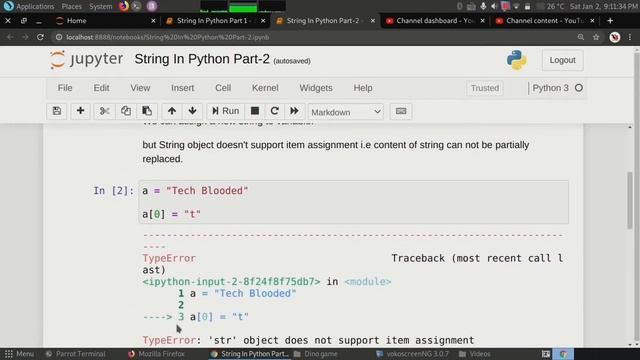Viewport: 640px width, 360px height.
Task: Go back in browser history
Action: (x=10, y=37)
